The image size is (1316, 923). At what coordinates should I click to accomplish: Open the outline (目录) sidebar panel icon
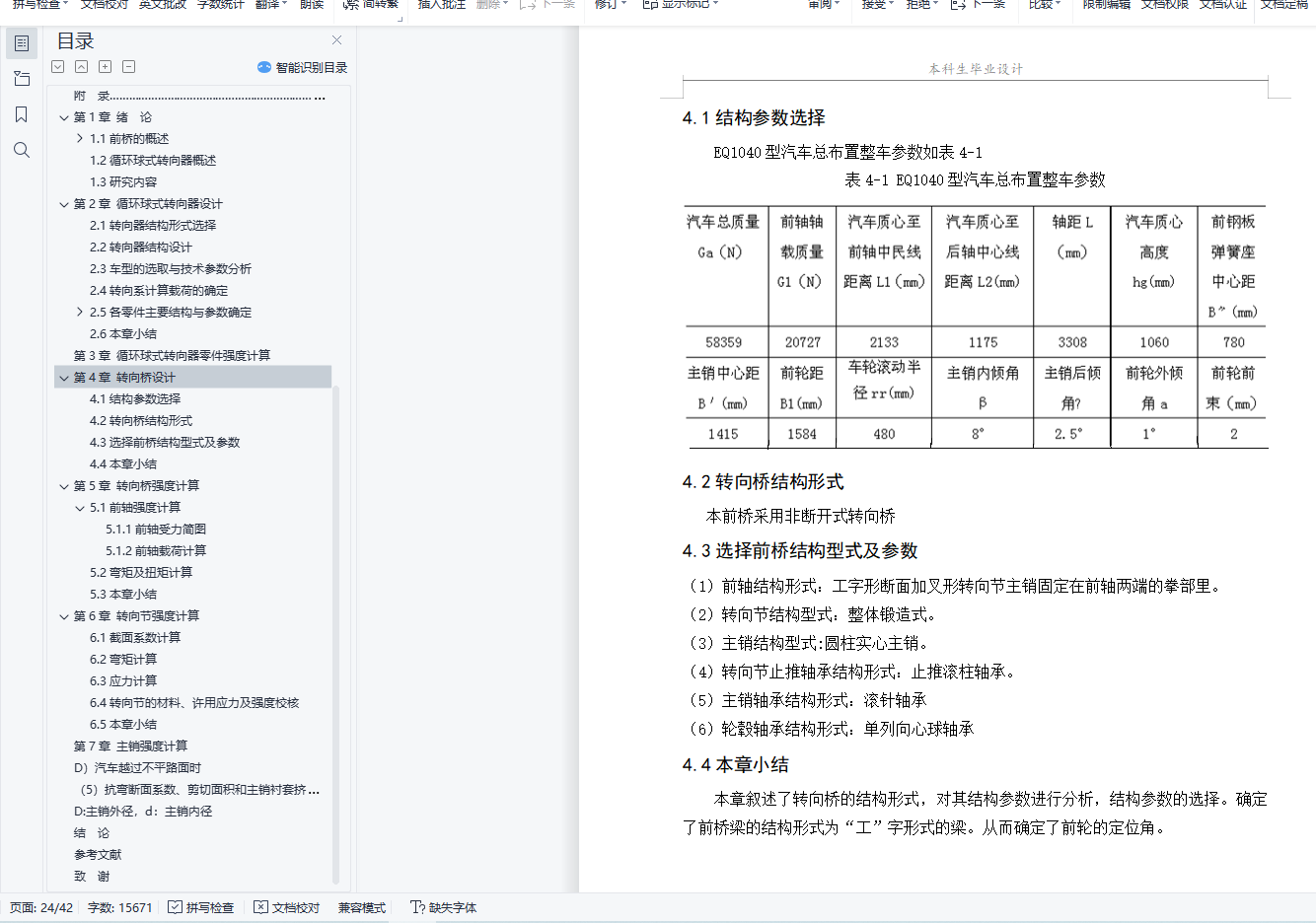click(22, 43)
